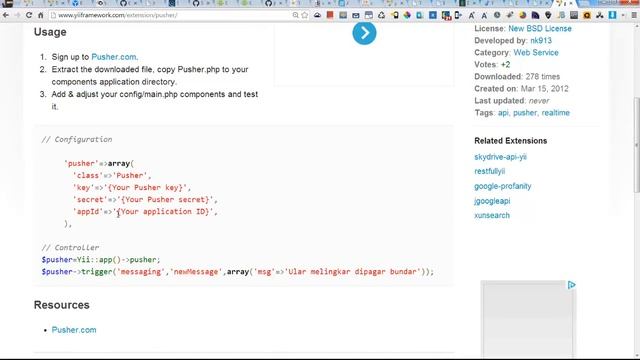Click the page vertical scrollbar thumb
Viewport: 640px width, 360px height.
click(637, 145)
